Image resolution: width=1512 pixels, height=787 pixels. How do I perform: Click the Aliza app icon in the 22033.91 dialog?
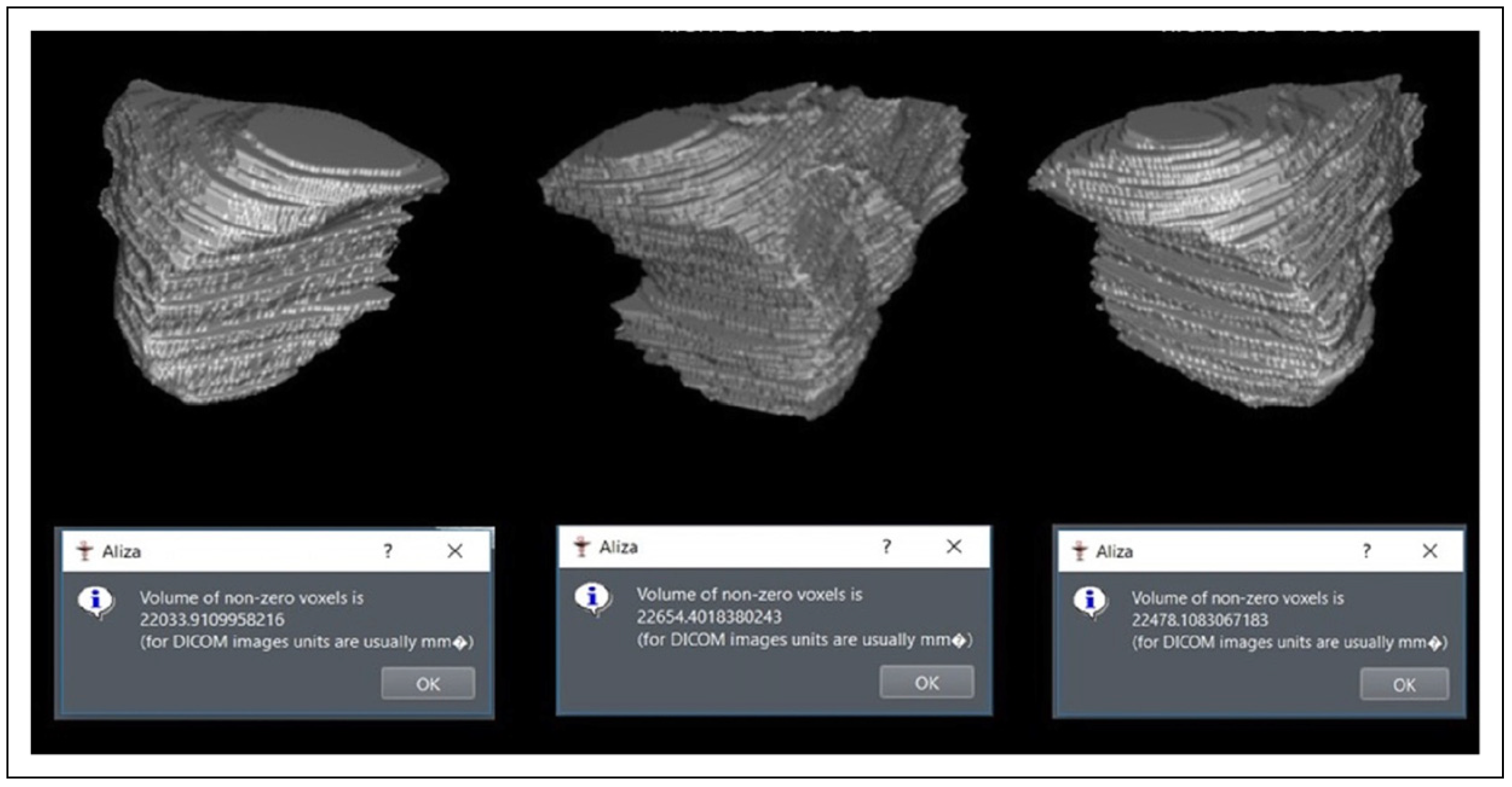pyautogui.click(x=85, y=551)
